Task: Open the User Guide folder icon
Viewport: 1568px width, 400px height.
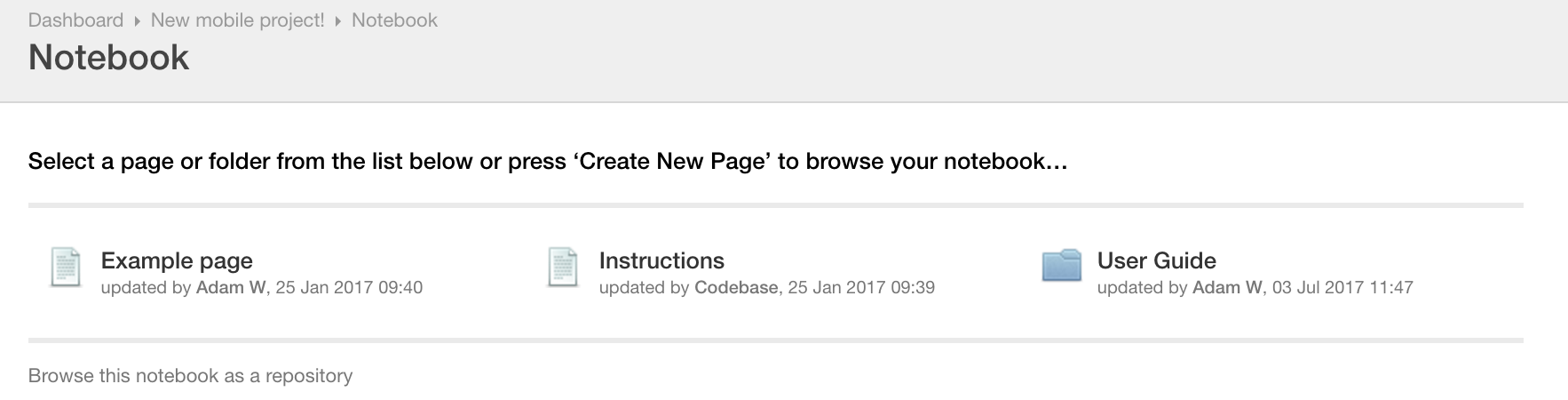Action: click(x=1061, y=266)
